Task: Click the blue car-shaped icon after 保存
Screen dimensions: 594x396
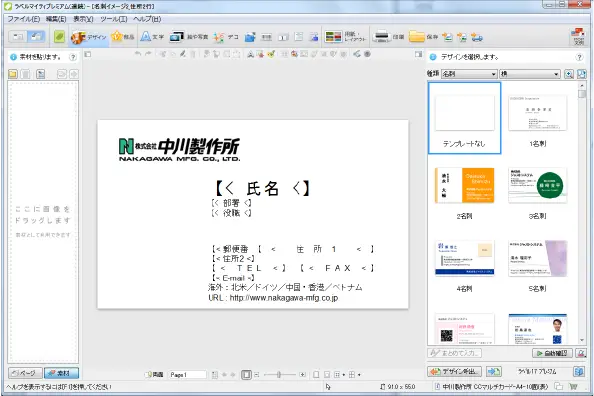Action: 477,37
